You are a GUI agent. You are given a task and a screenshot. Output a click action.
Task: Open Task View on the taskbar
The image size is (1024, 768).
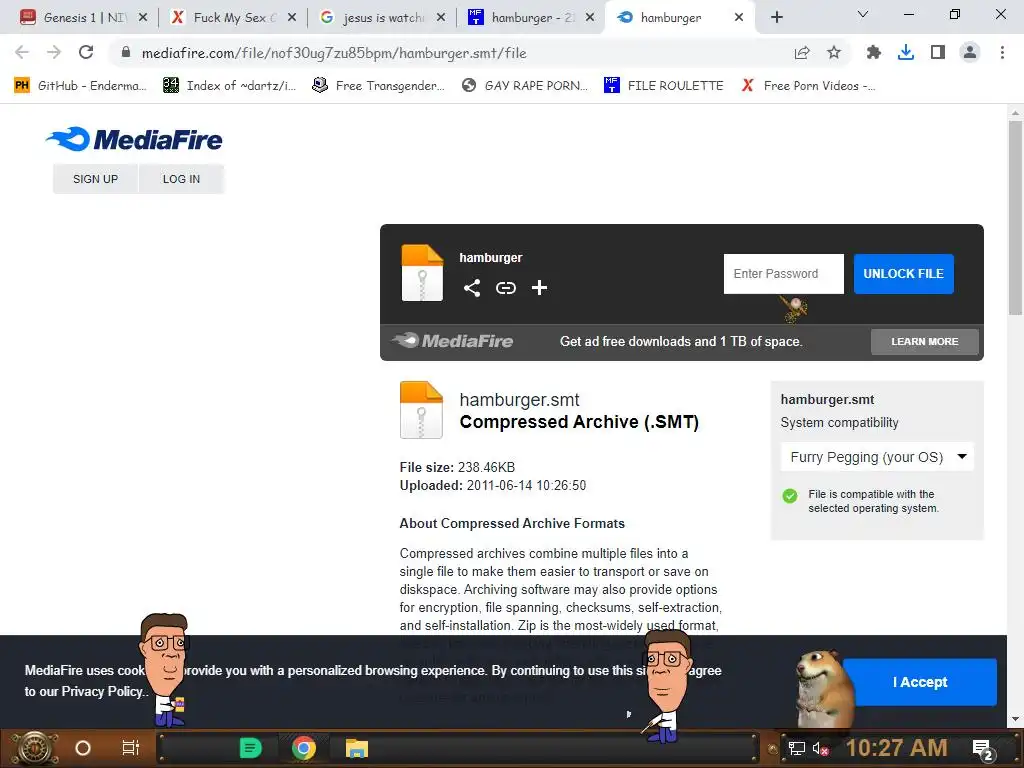coord(131,748)
